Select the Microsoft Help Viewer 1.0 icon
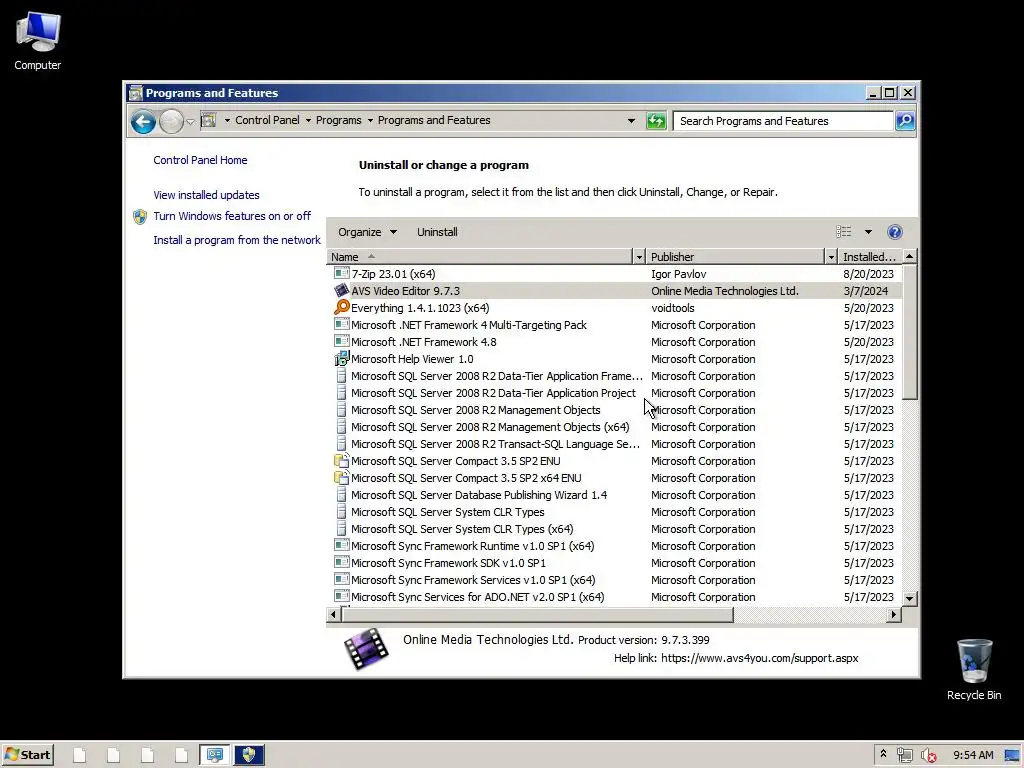This screenshot has width=1024, height=768. pos(342,358)
